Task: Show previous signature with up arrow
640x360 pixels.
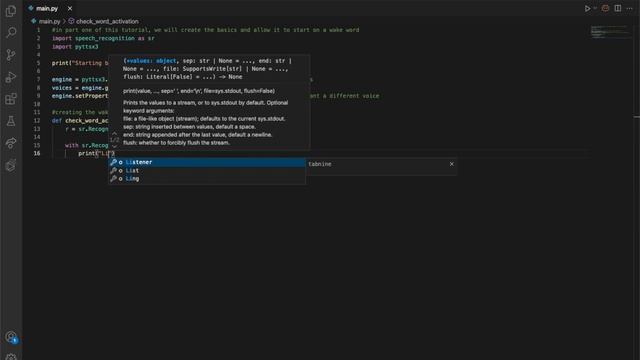Action: (114, 133)
